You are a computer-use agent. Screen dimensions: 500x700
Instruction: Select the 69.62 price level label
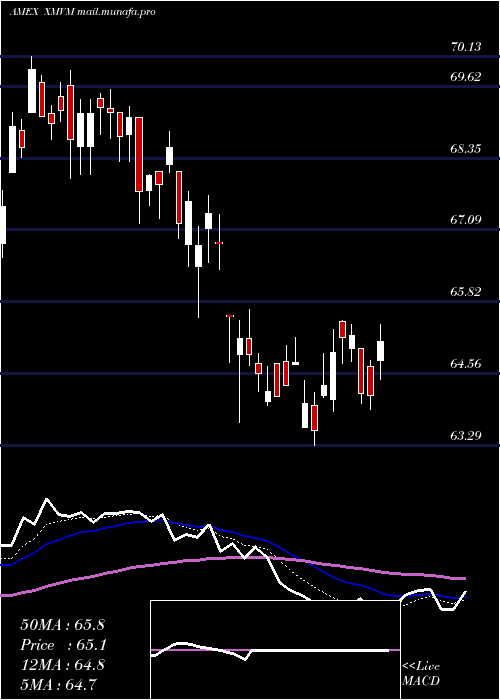click(466, 77)
